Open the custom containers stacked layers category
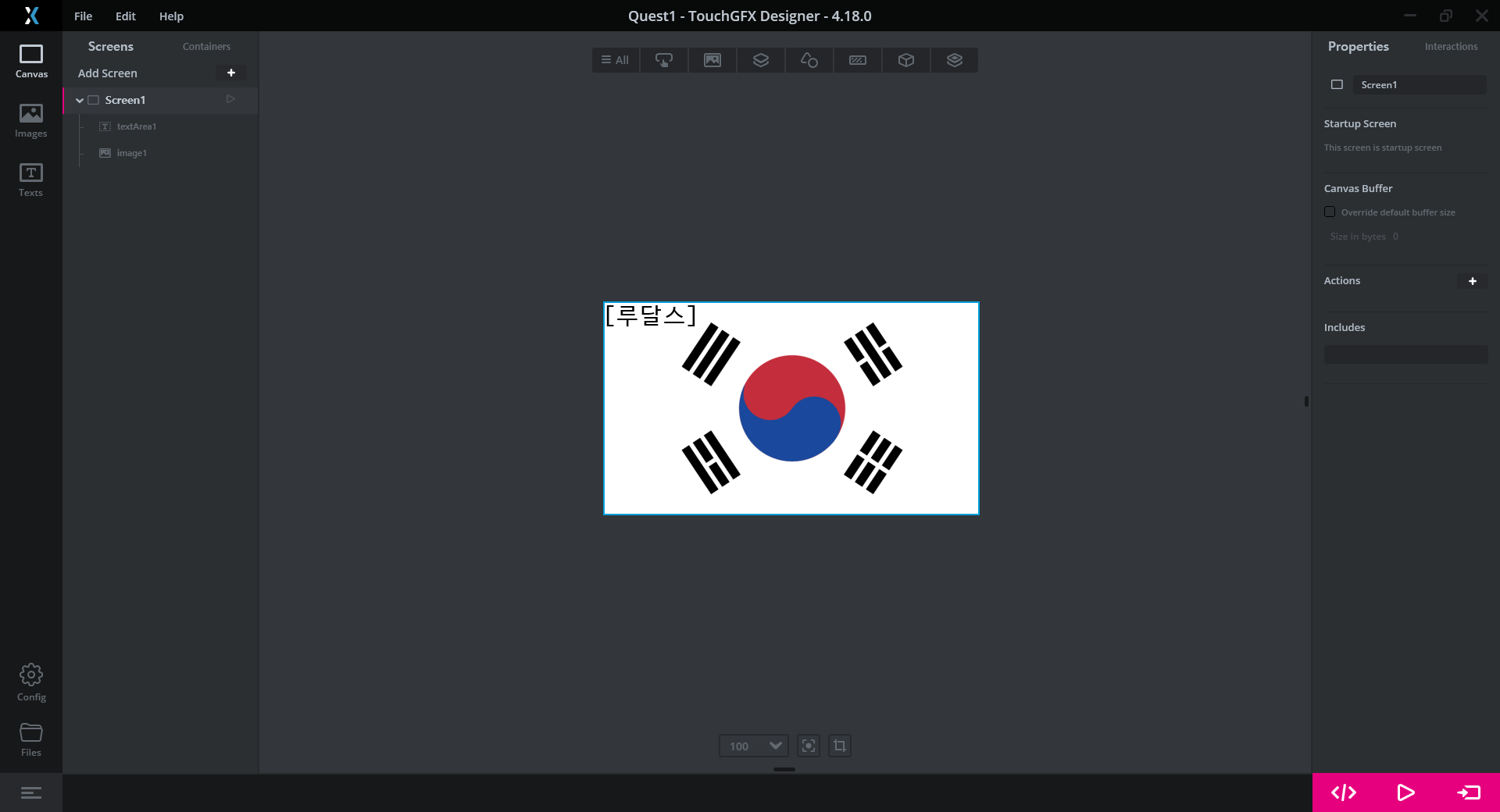Viewport: 1500px width, 812px height. (x=955, y=60)
